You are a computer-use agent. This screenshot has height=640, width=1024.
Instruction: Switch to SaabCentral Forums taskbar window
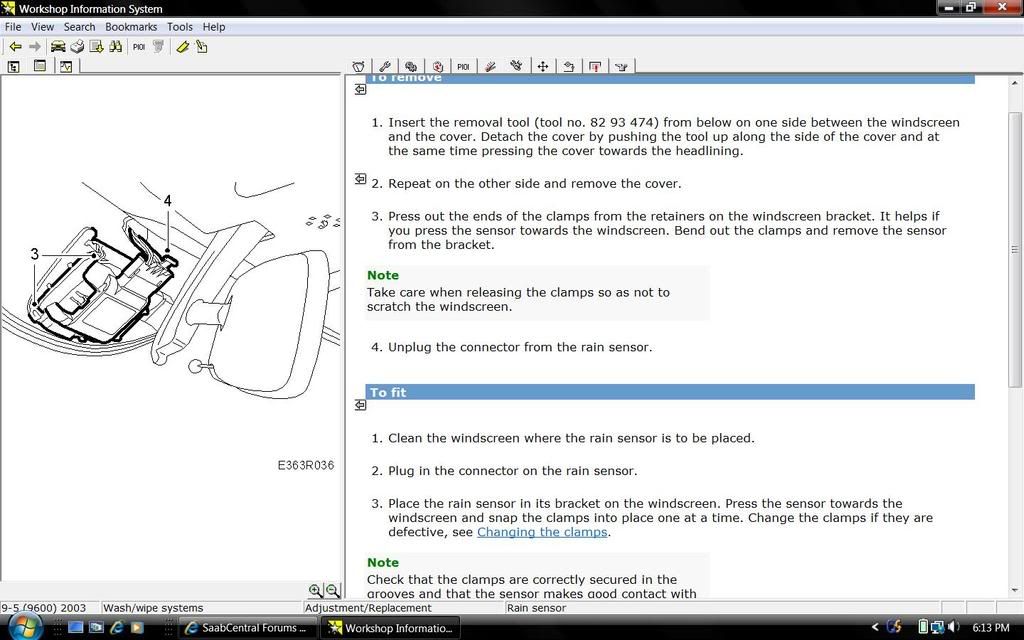(x=247, y=628)
